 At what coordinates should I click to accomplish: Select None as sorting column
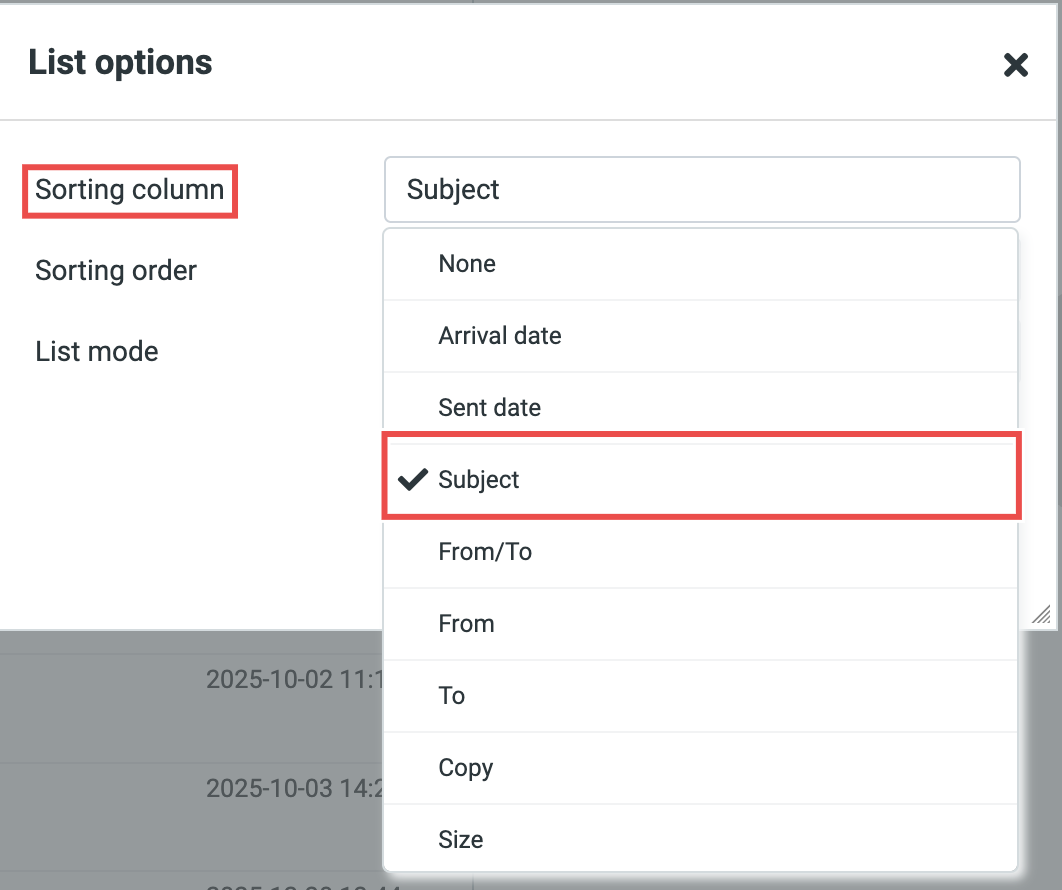[467, 264]
